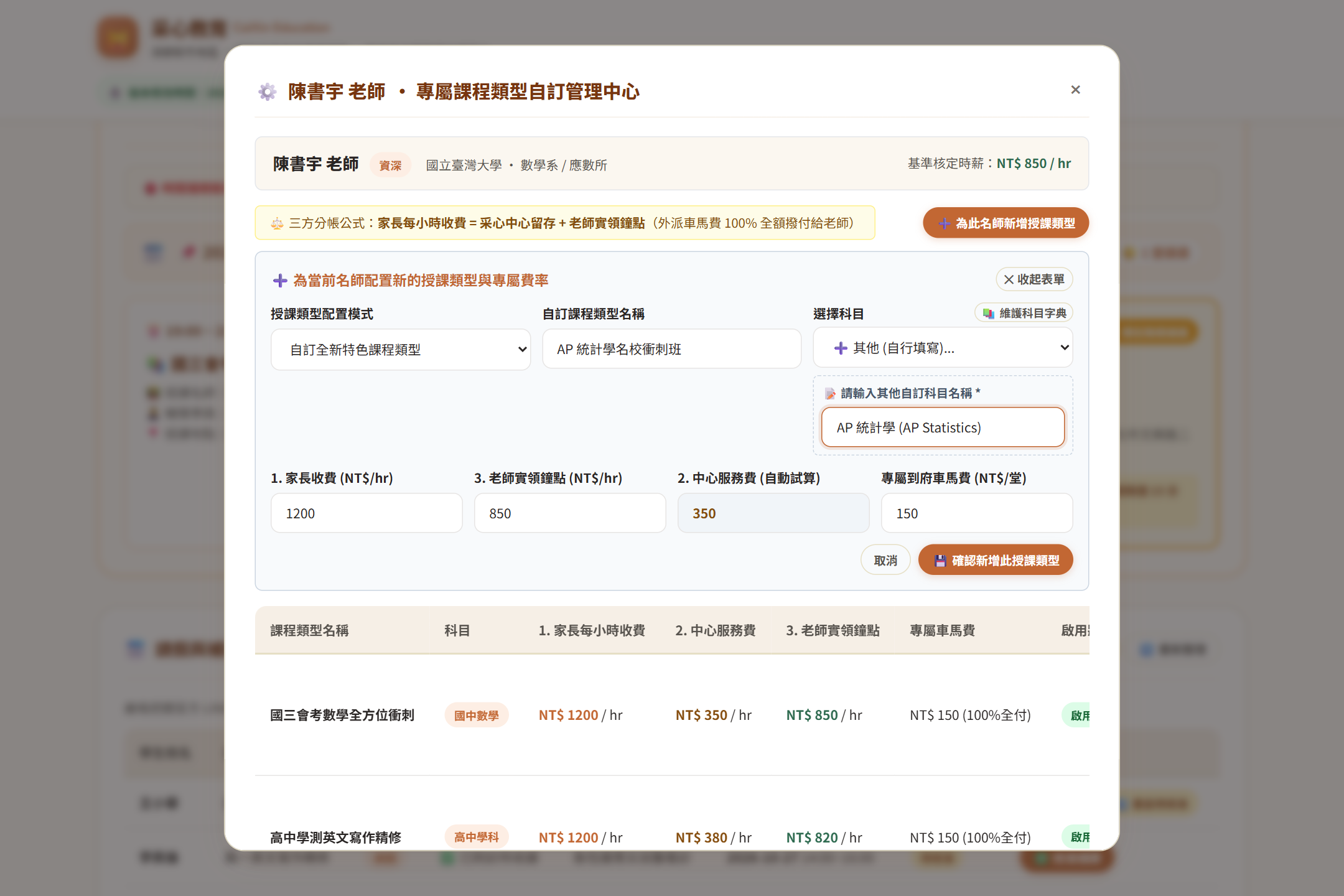Edit the 自訂課程類型名稱 field
This screenshot has height=896, width=1344.
671,349
